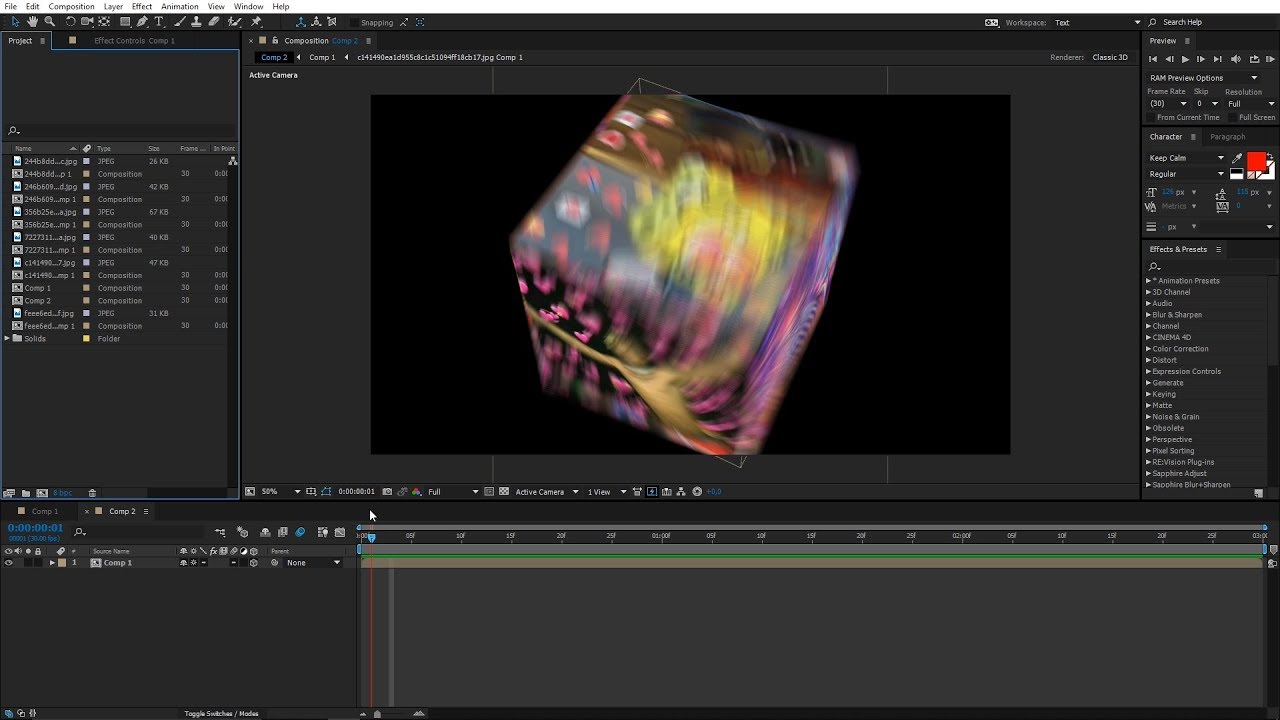The image size is (1280, 720).
Task: Open the Active Camera view dropdown
Action: (545, 492)
